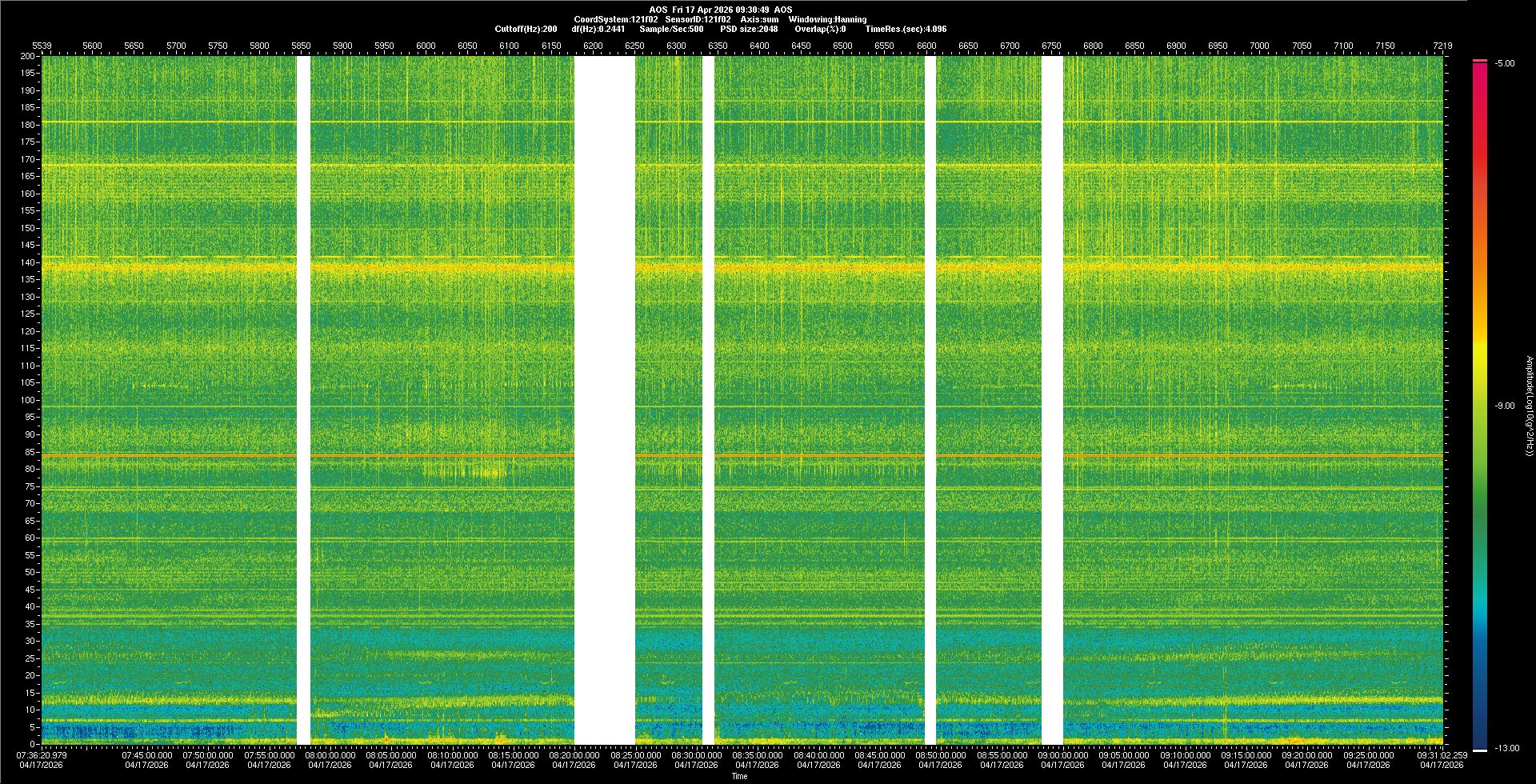Click the PSD size:2048 parameter text
1536x784 pixels.
[x=749, y=29]
